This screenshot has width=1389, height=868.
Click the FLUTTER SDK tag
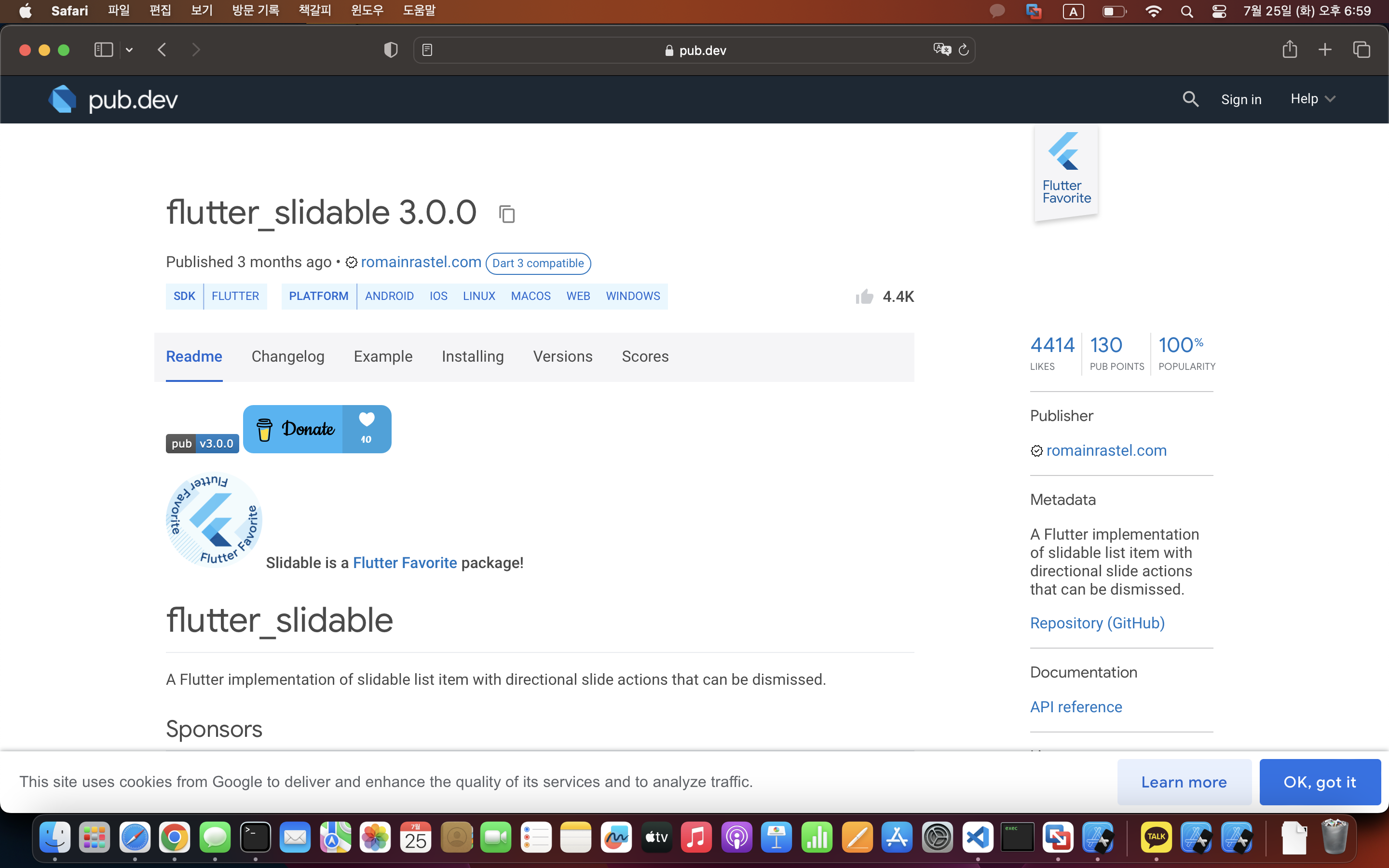(x=235, y=296)
